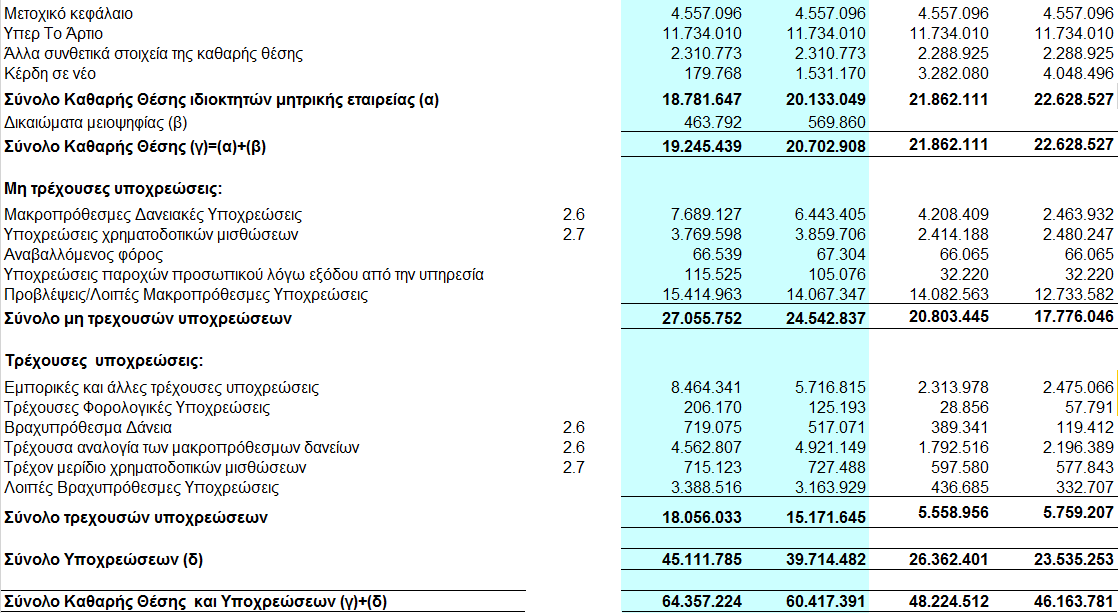Click 'Τρέχον μερίδιο χρηματοδοτικών μισθώσεων' label
The width and height of the screenshot is (1118, 613).
click(155, 468)
